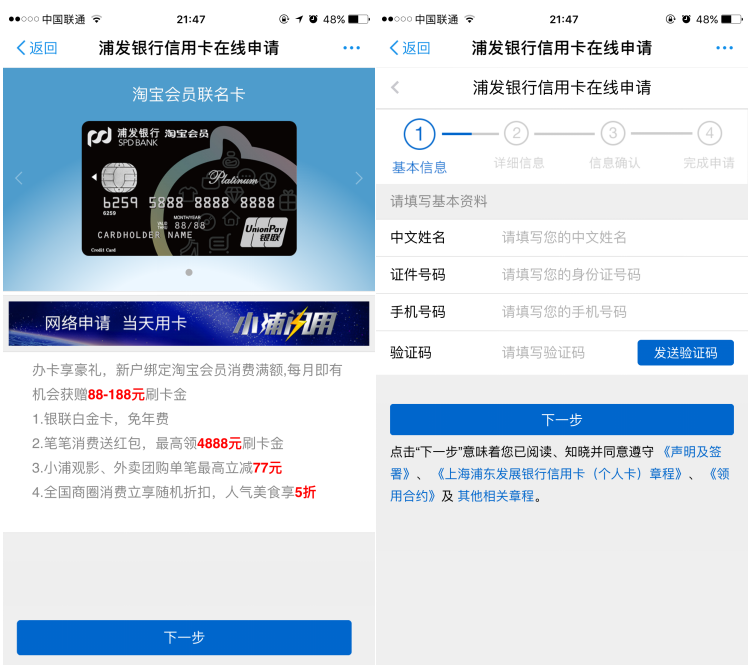This screenshot has height=665, width=753.
Task: Tap the 1.银联白金卡，免年费 line
Action: click(x=100, y=419)
